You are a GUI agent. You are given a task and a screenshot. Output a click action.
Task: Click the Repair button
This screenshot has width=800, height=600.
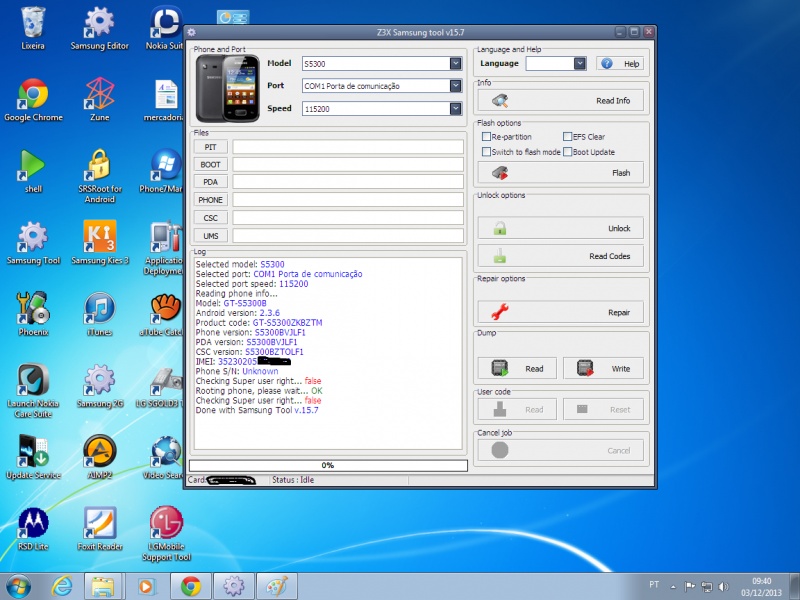tap(561, 312)
